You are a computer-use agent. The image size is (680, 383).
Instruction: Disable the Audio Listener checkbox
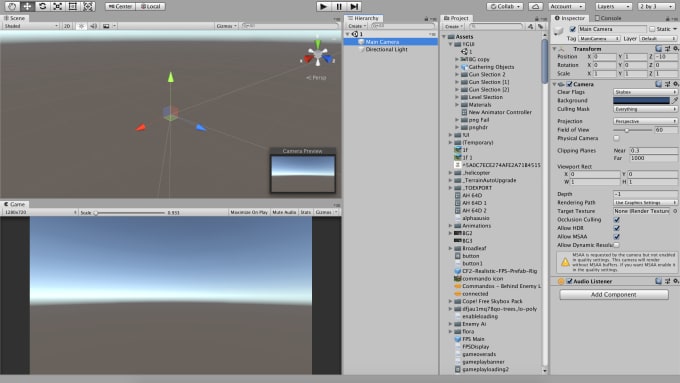569,281
